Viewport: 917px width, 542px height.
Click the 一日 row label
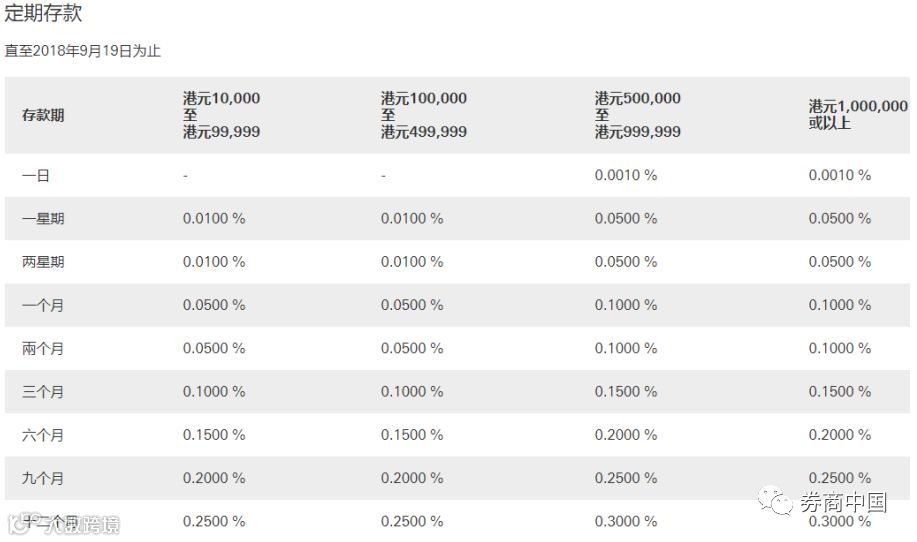(x=36, y=175)
